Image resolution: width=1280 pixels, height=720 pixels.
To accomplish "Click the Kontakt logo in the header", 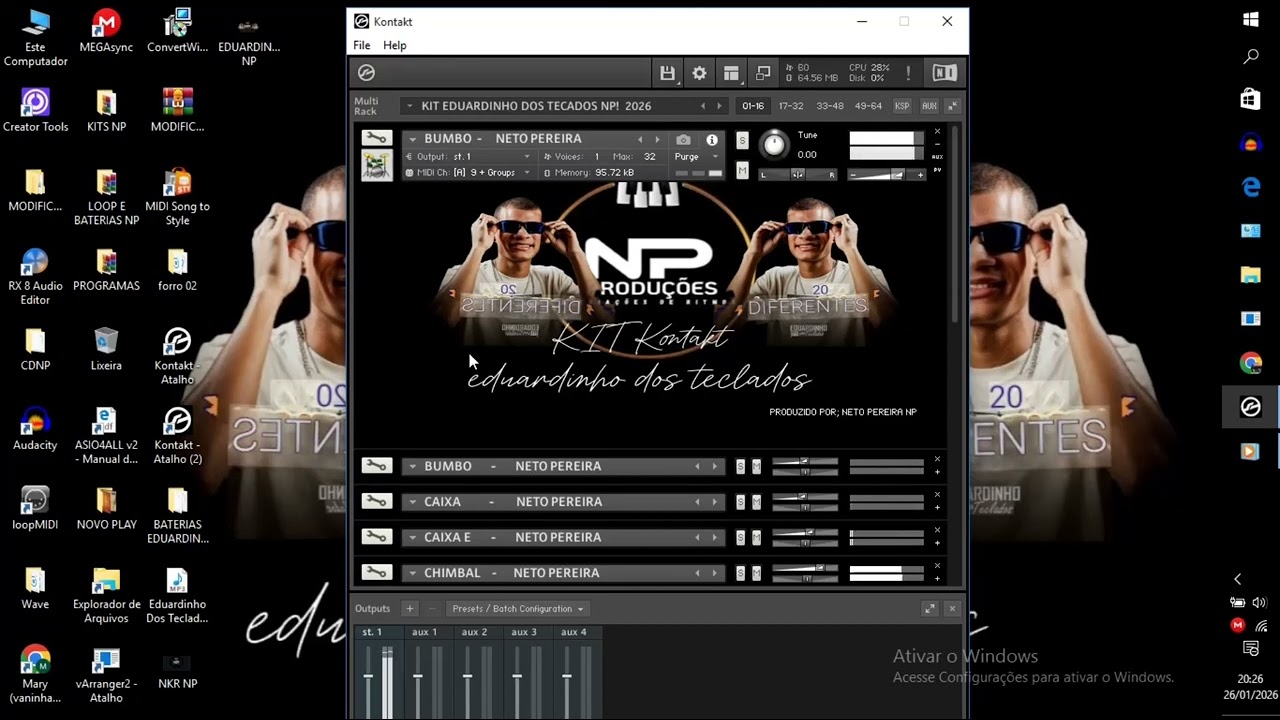I will 366,73.
